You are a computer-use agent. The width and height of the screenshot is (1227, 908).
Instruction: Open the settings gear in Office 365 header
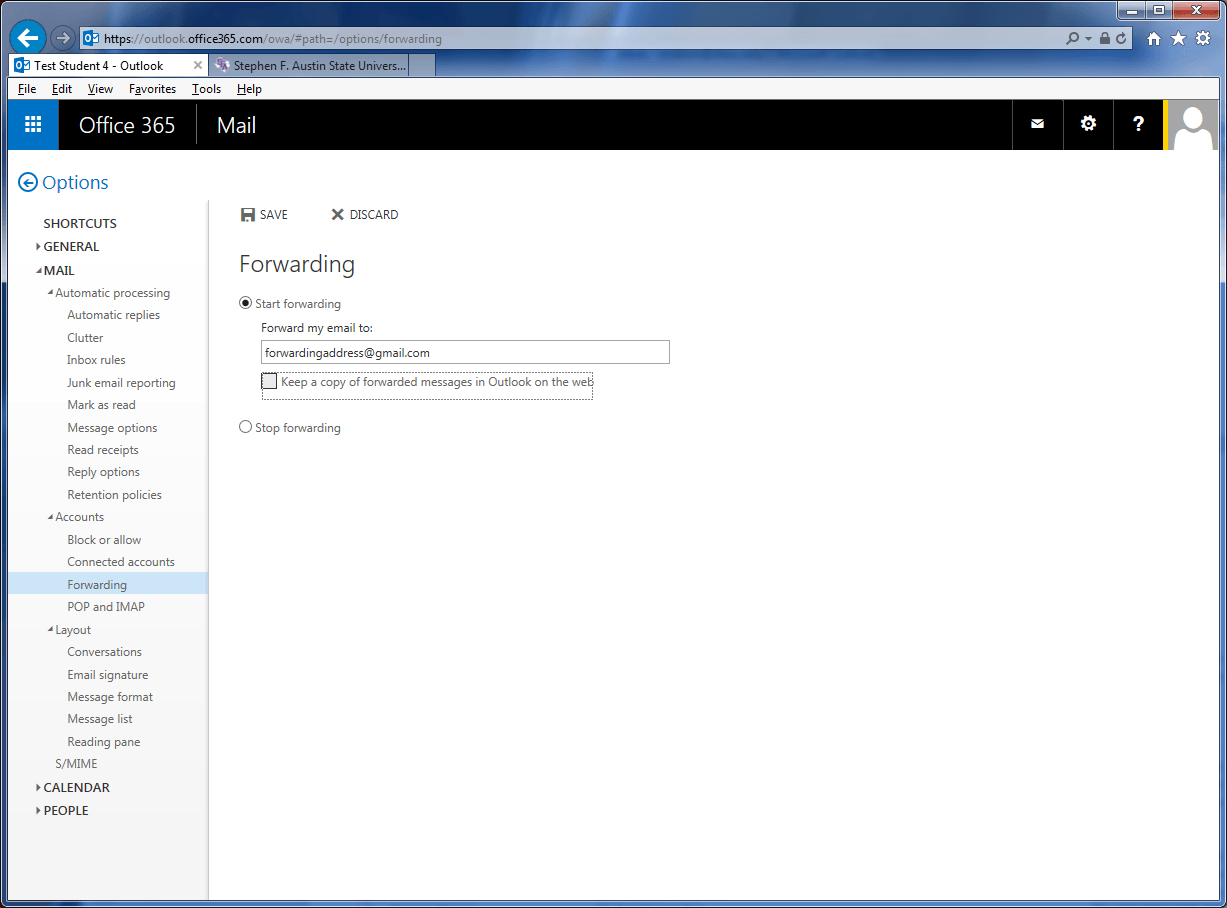(x=1088, y=124)
